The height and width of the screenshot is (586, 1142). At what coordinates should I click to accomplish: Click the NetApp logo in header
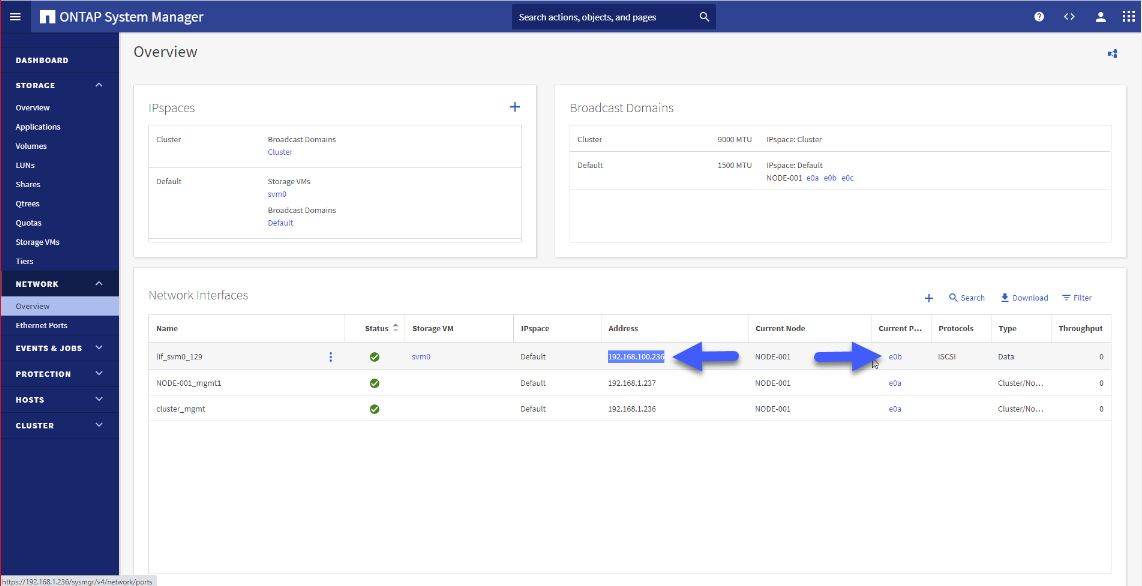(x=48, y=17)
